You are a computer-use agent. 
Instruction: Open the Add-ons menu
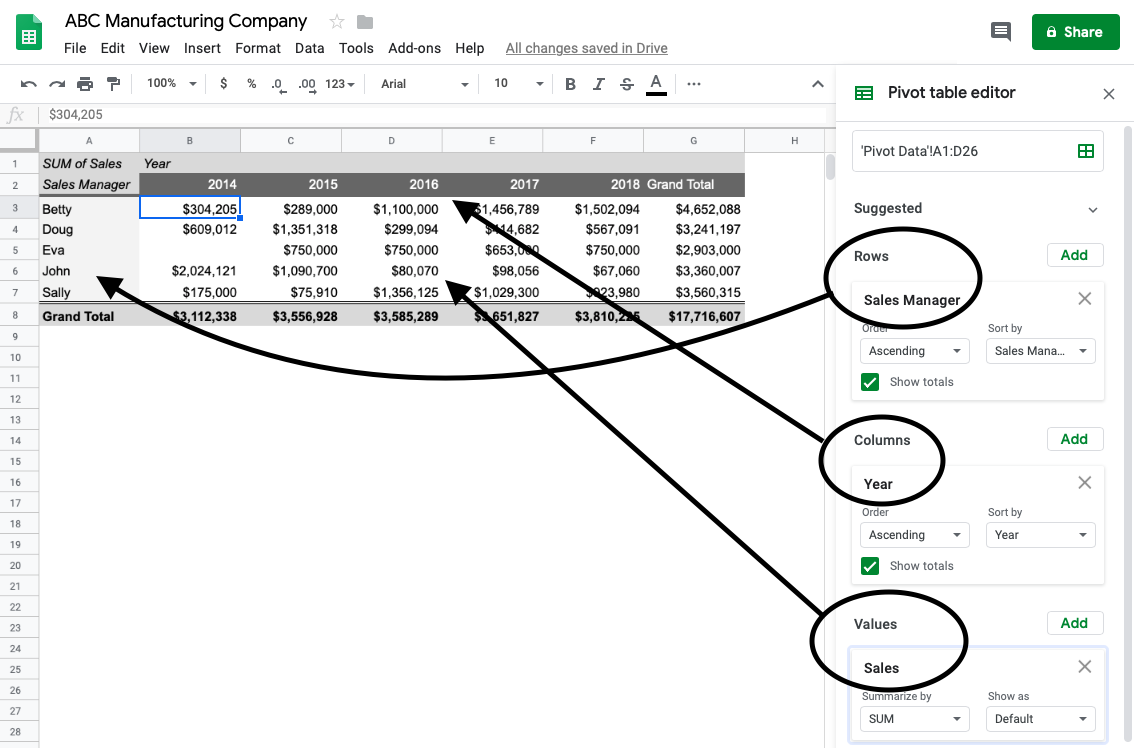414,47
